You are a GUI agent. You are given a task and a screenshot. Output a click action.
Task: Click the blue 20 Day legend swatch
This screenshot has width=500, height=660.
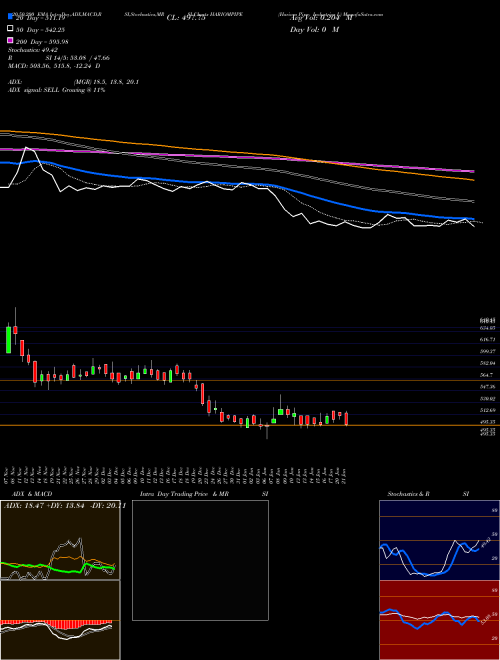[10, 18]
